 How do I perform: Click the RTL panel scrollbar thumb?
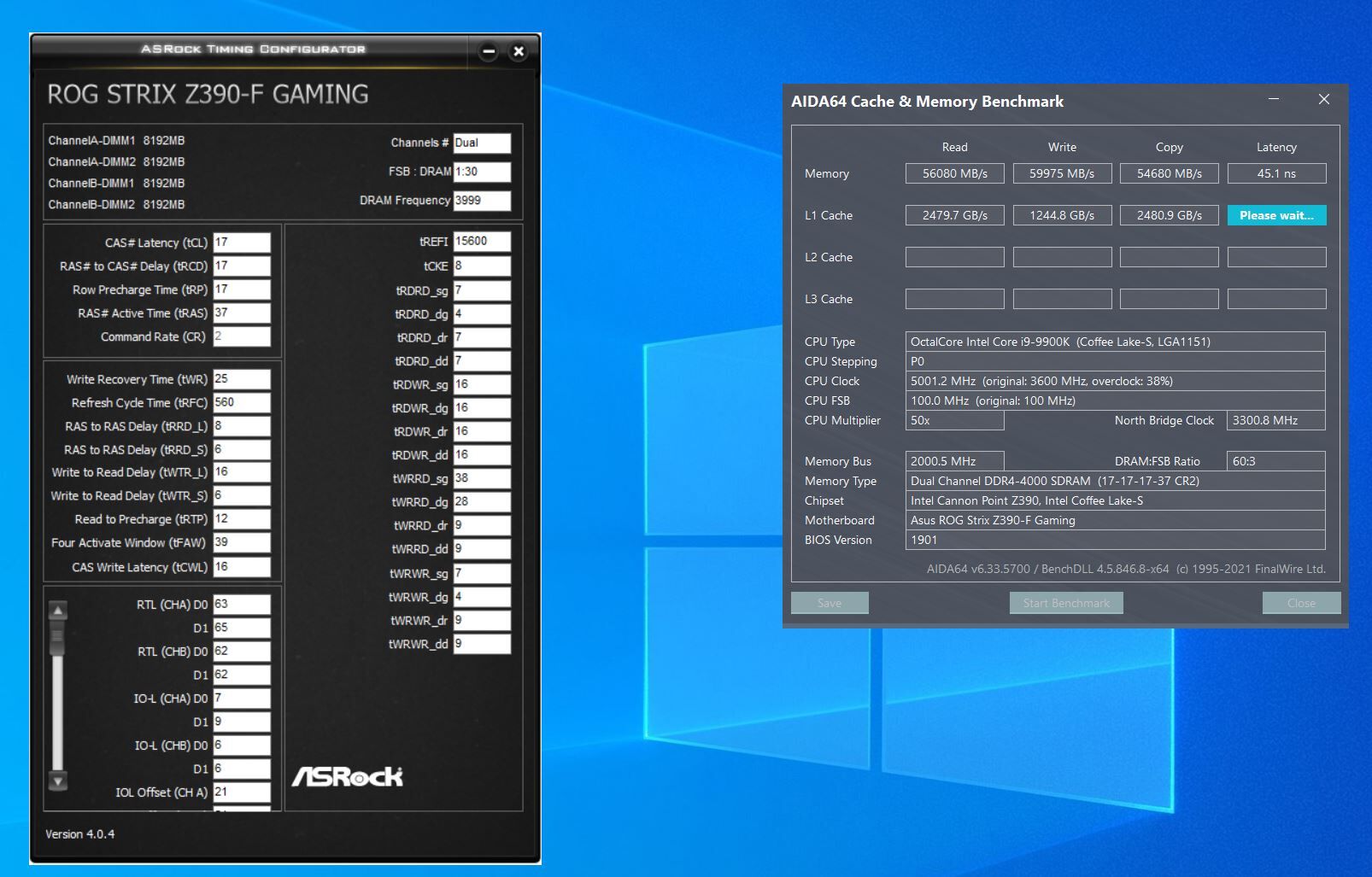[x=58, y=637]
